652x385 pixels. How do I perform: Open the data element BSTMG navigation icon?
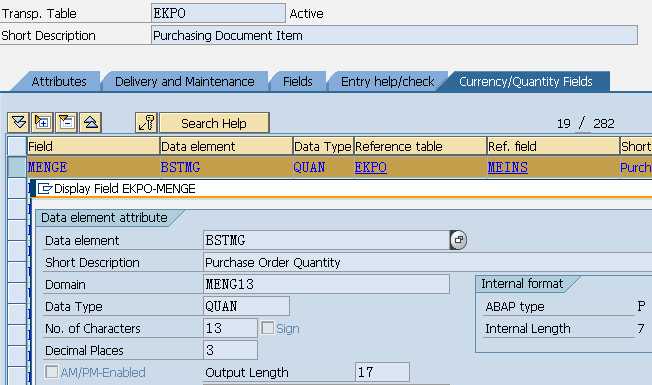pyautogui.click(x=458, y=240)
